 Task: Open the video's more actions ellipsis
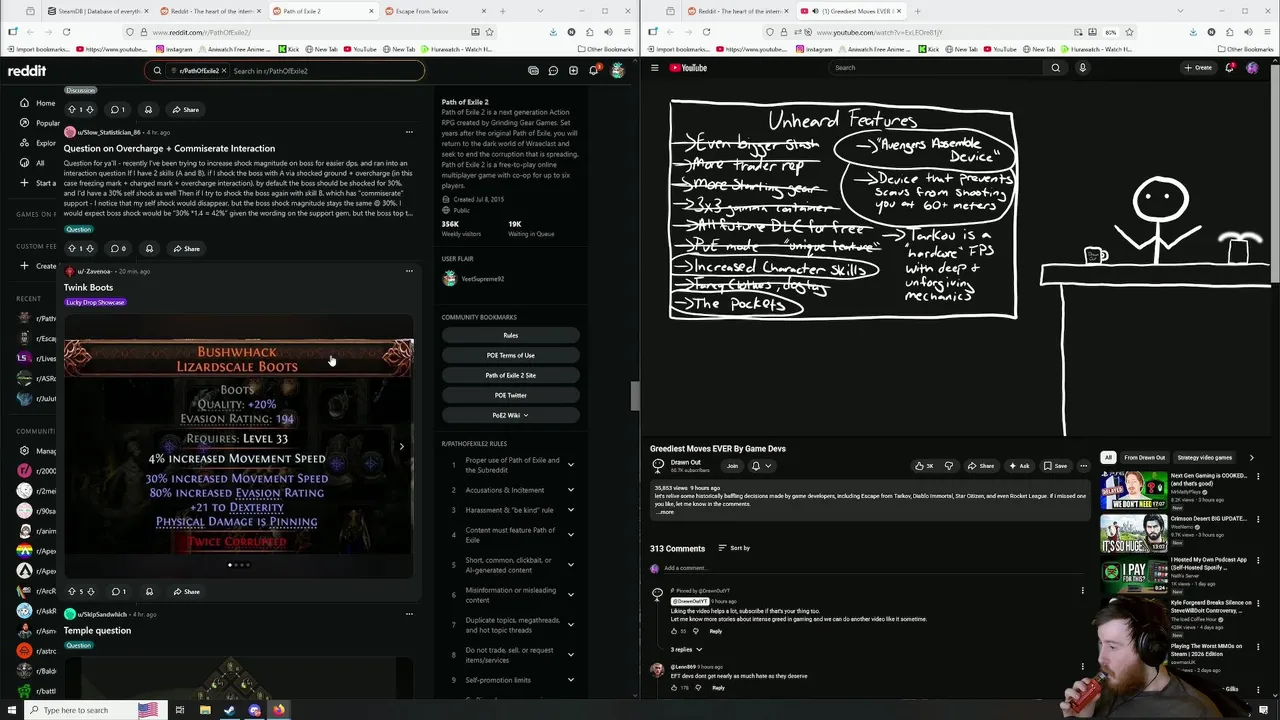pos(1083,466)
